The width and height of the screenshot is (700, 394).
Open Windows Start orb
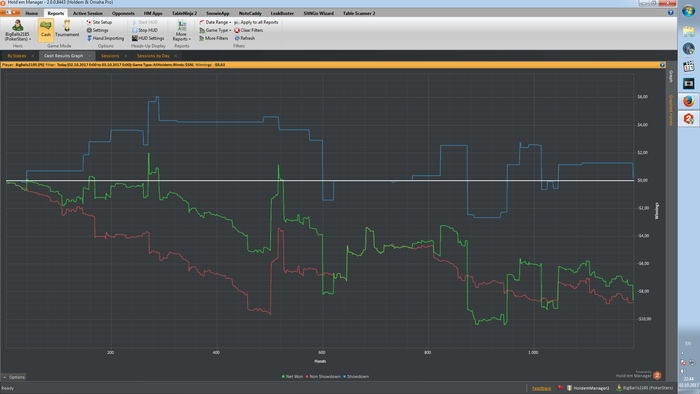tap(688, 12)
